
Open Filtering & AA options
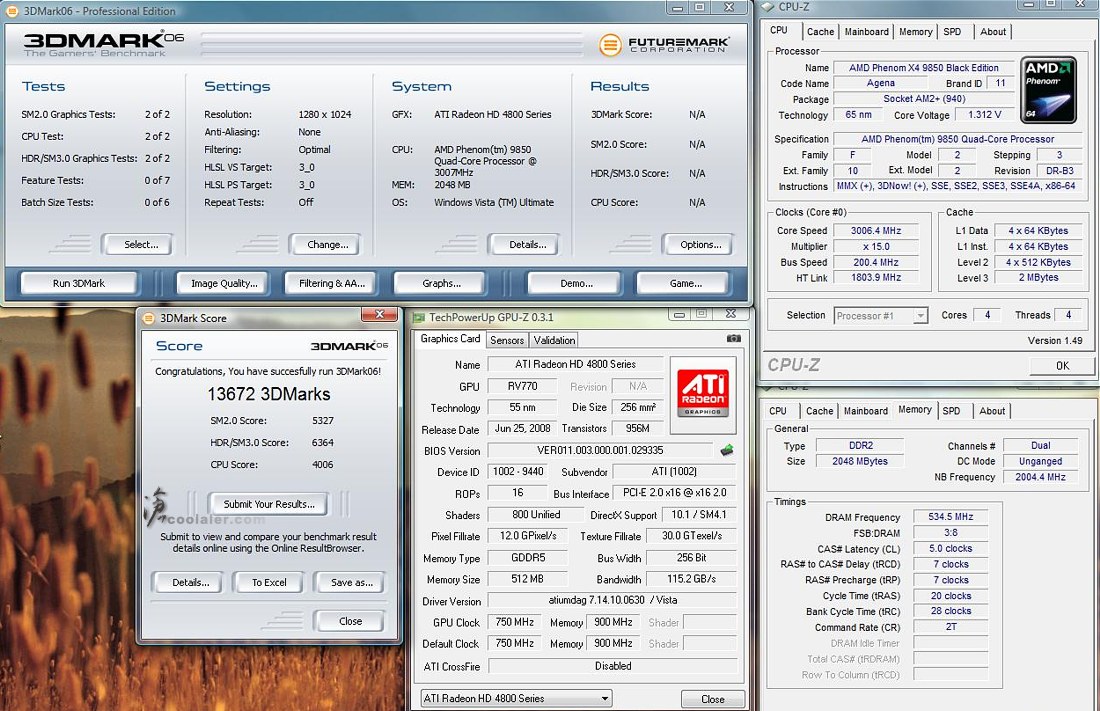click(x=332, y=284)
